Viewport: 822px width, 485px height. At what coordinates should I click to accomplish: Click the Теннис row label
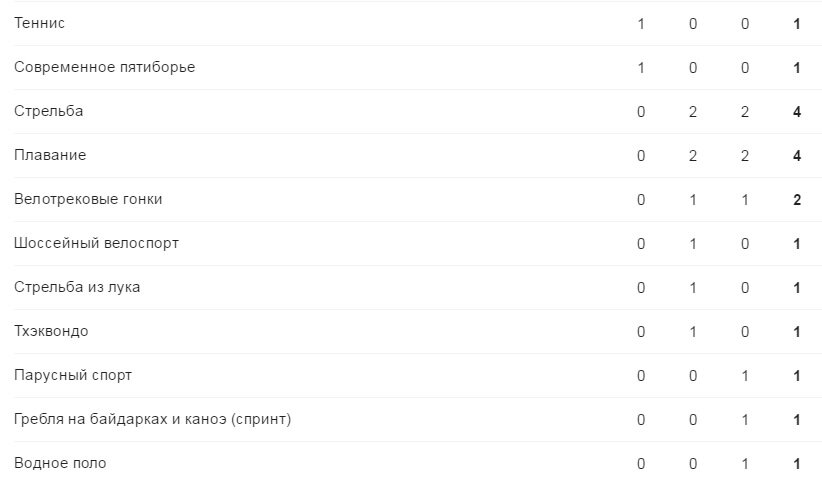[39, 23]
